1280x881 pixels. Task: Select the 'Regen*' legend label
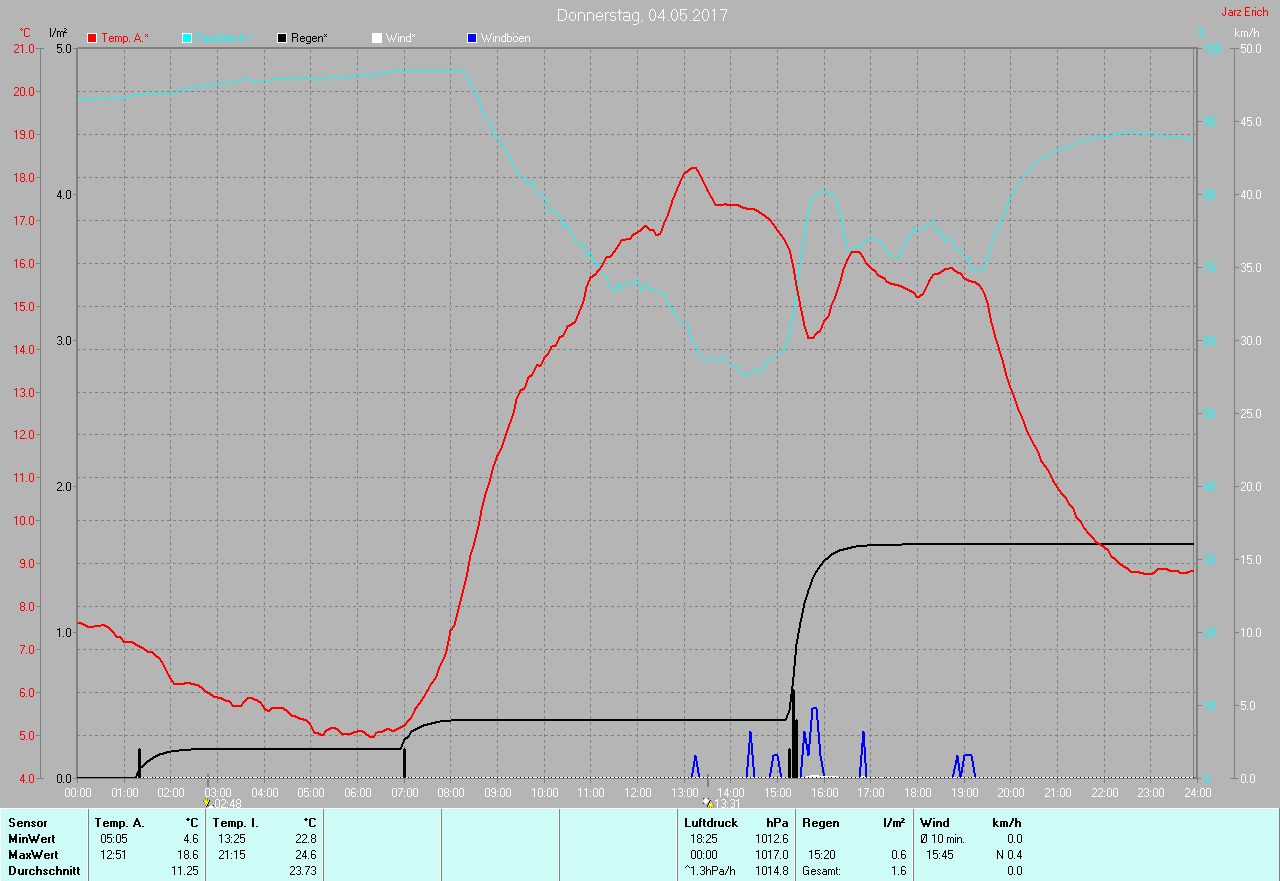tap(310, 38)
